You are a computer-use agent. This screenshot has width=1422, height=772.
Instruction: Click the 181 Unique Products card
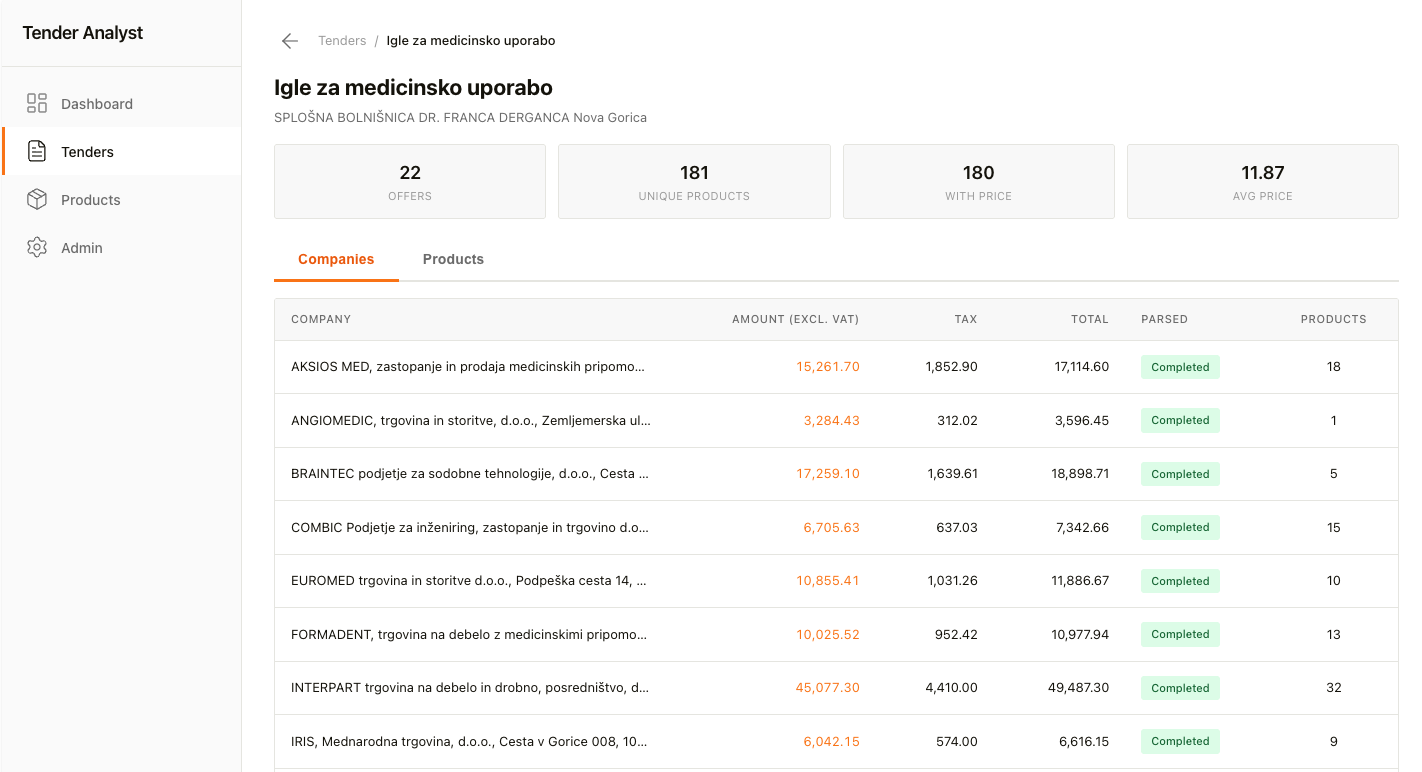coord(694,182)
